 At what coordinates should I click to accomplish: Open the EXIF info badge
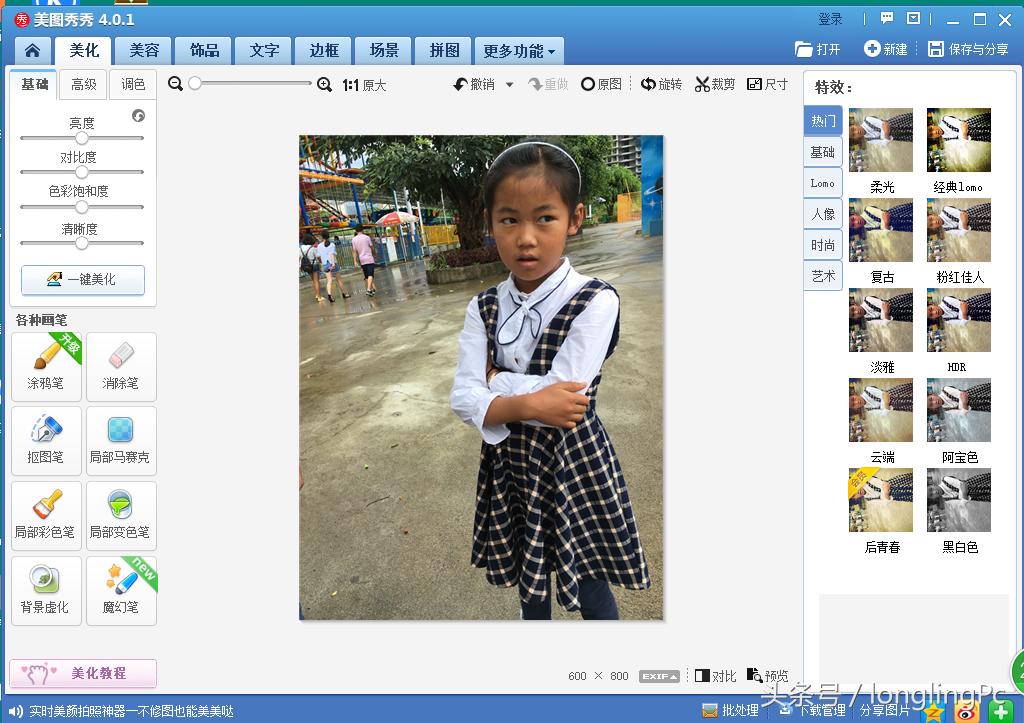(659, 676)
